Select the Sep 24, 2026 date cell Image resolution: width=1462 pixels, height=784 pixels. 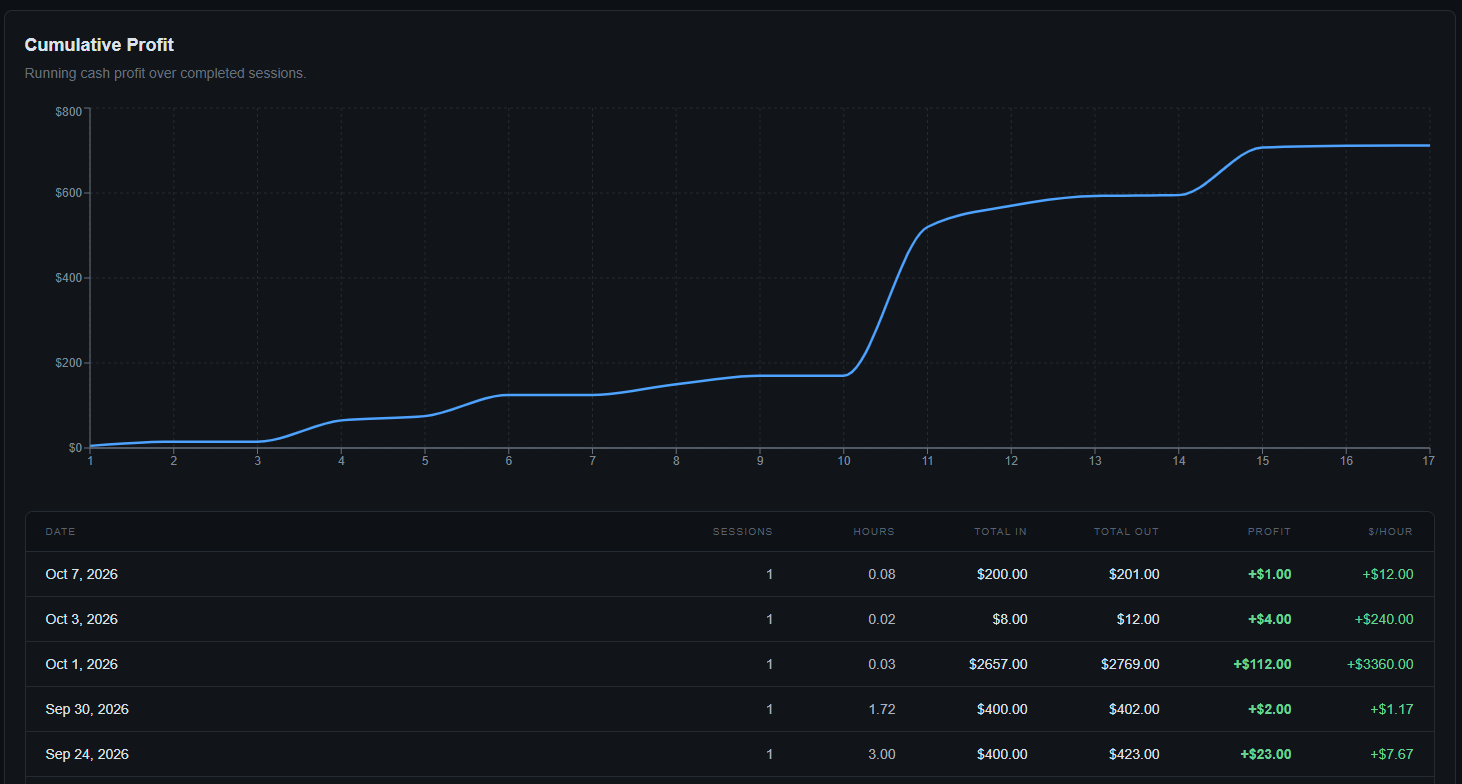[x=87, y=754]
